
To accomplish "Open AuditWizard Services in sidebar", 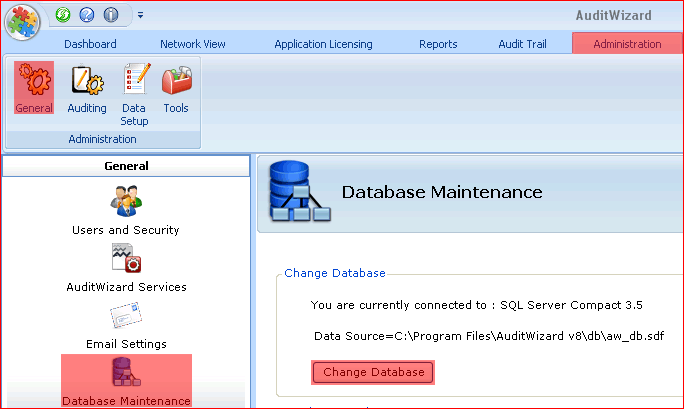I will (127, 268).
